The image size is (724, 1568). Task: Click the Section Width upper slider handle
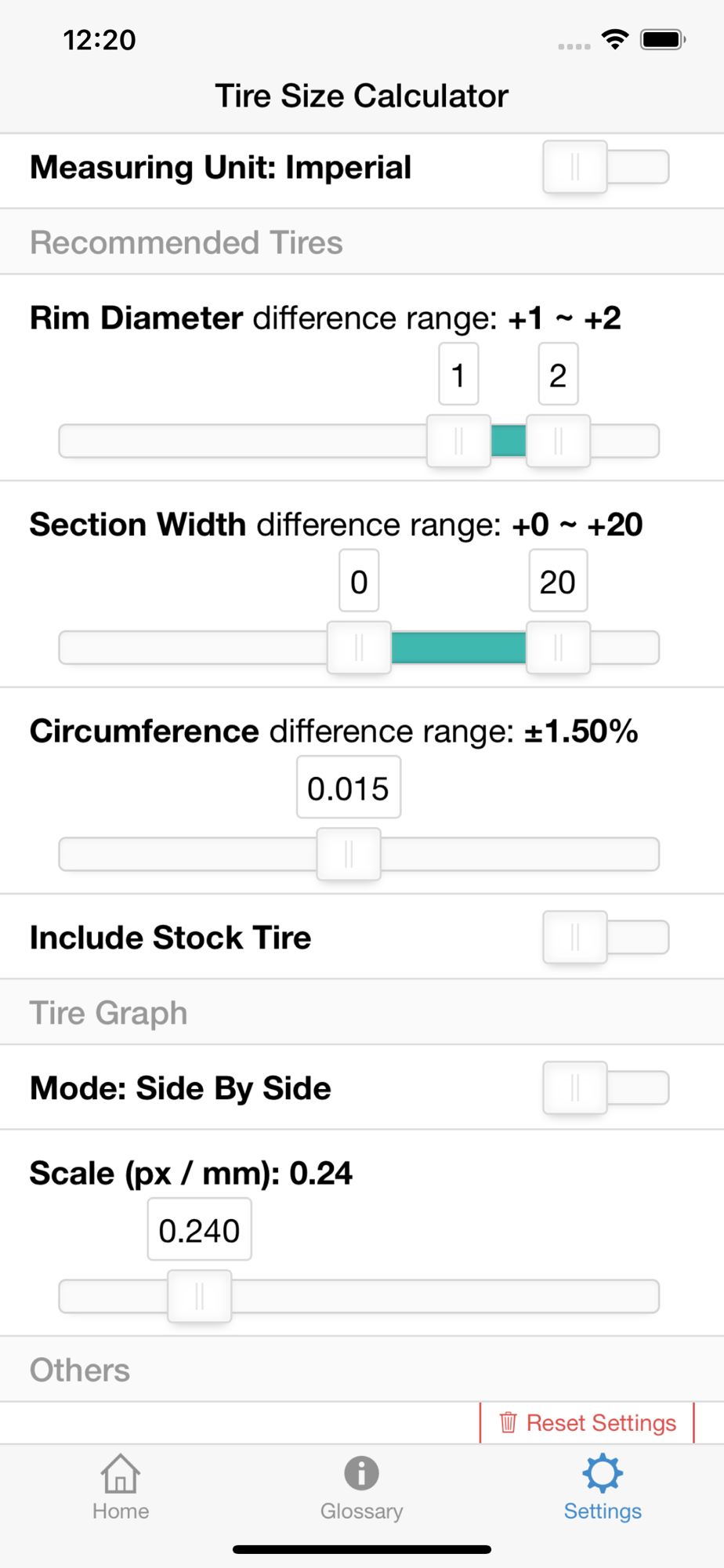558,648
